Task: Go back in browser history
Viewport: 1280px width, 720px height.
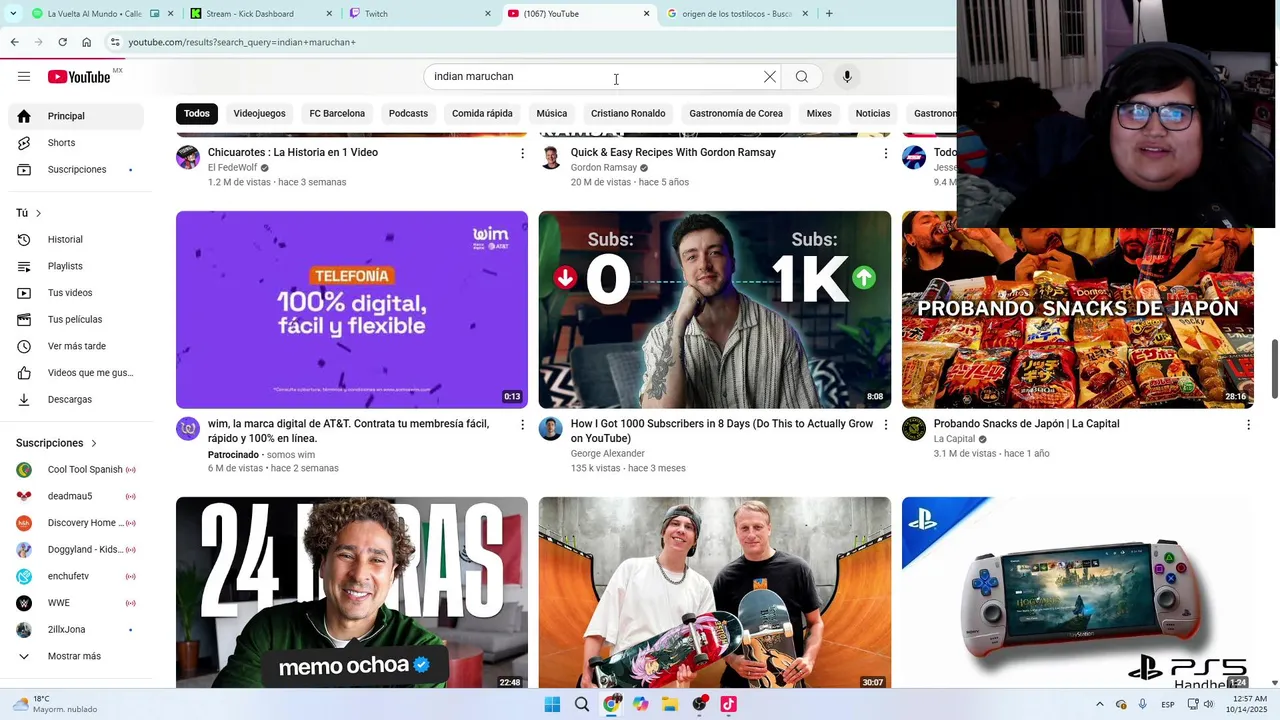Action: click(x=14, y=42)
